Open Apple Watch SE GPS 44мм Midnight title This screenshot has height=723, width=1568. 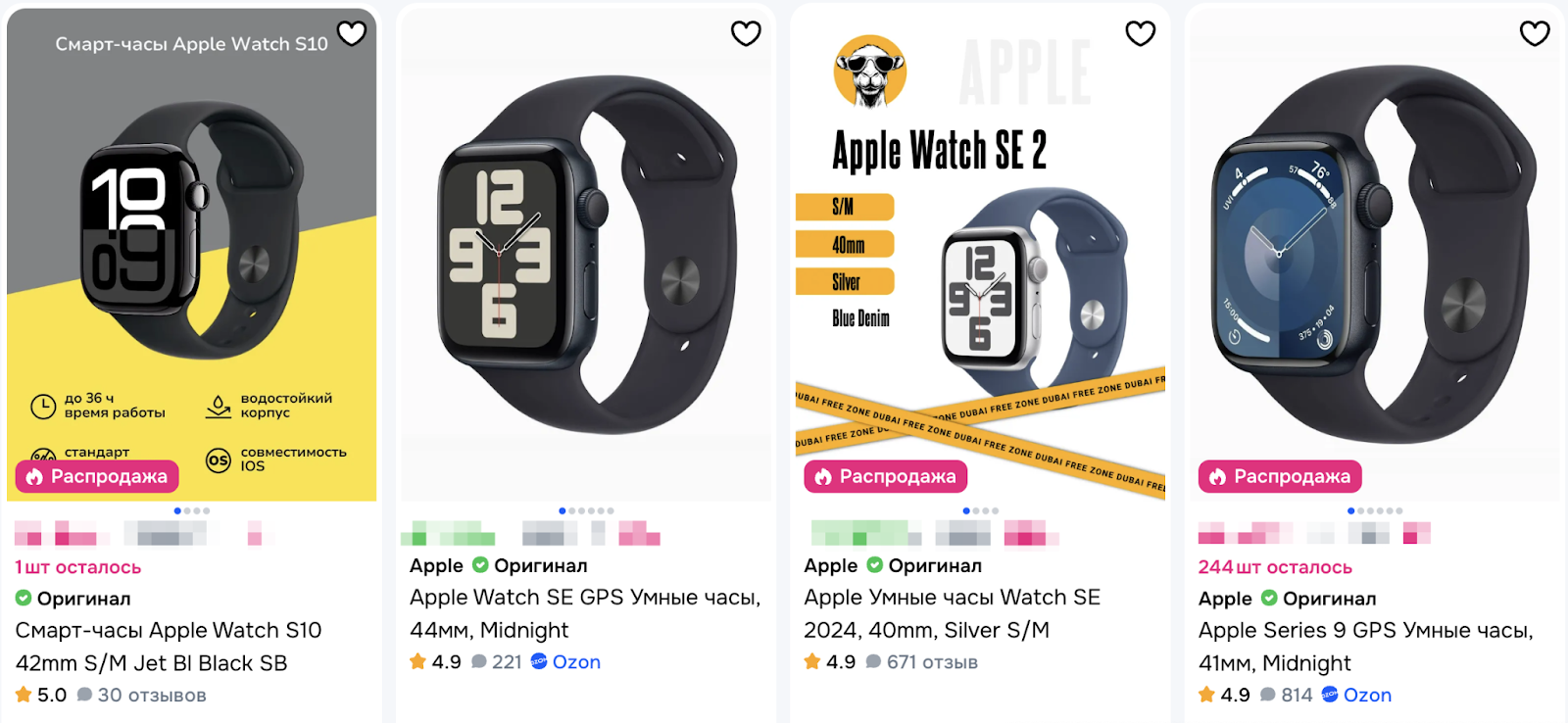(585, 613)
